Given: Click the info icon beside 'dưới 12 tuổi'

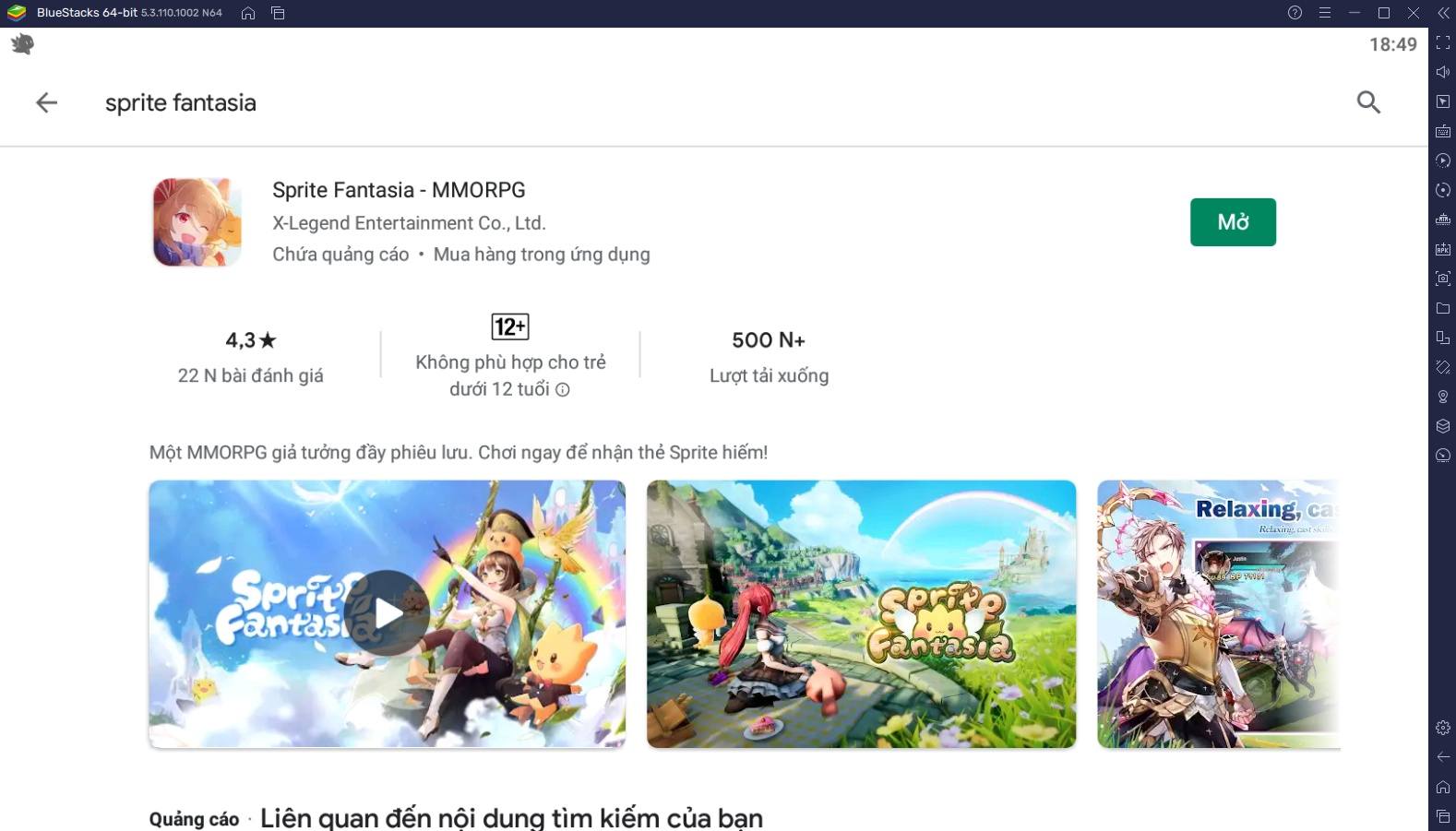Looking at the screenshot, I should click(x=563, y=390).
